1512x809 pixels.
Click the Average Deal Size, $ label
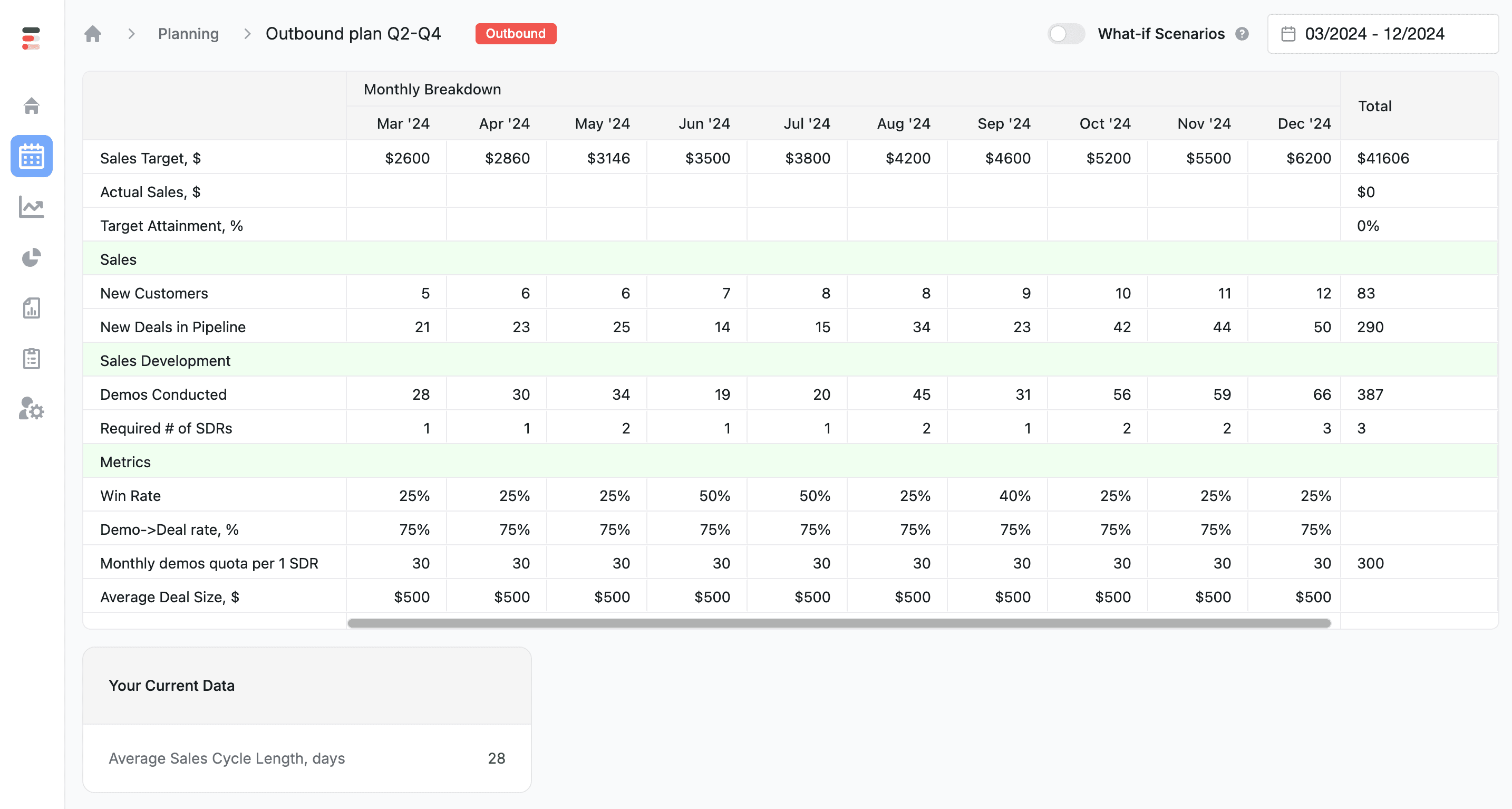(170, 597)
